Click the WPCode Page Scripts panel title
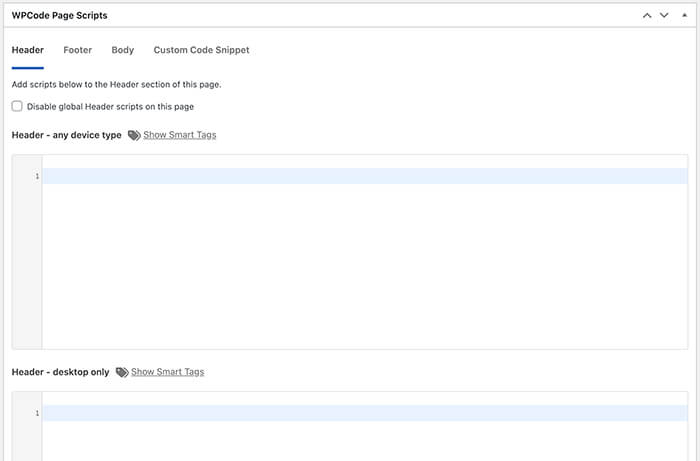Image resolution: width=700 pixels, height=461 pixels. point(59,16)
